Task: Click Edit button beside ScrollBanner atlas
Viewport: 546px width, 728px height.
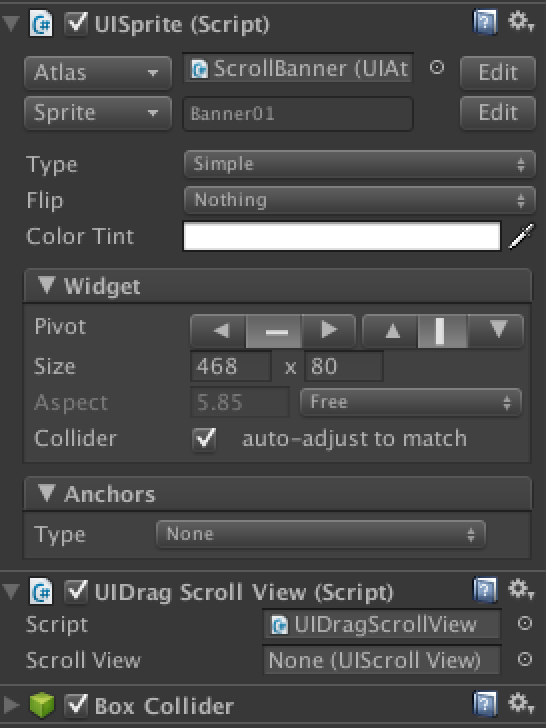Action: pyautogui.click(x=498, y=72)
